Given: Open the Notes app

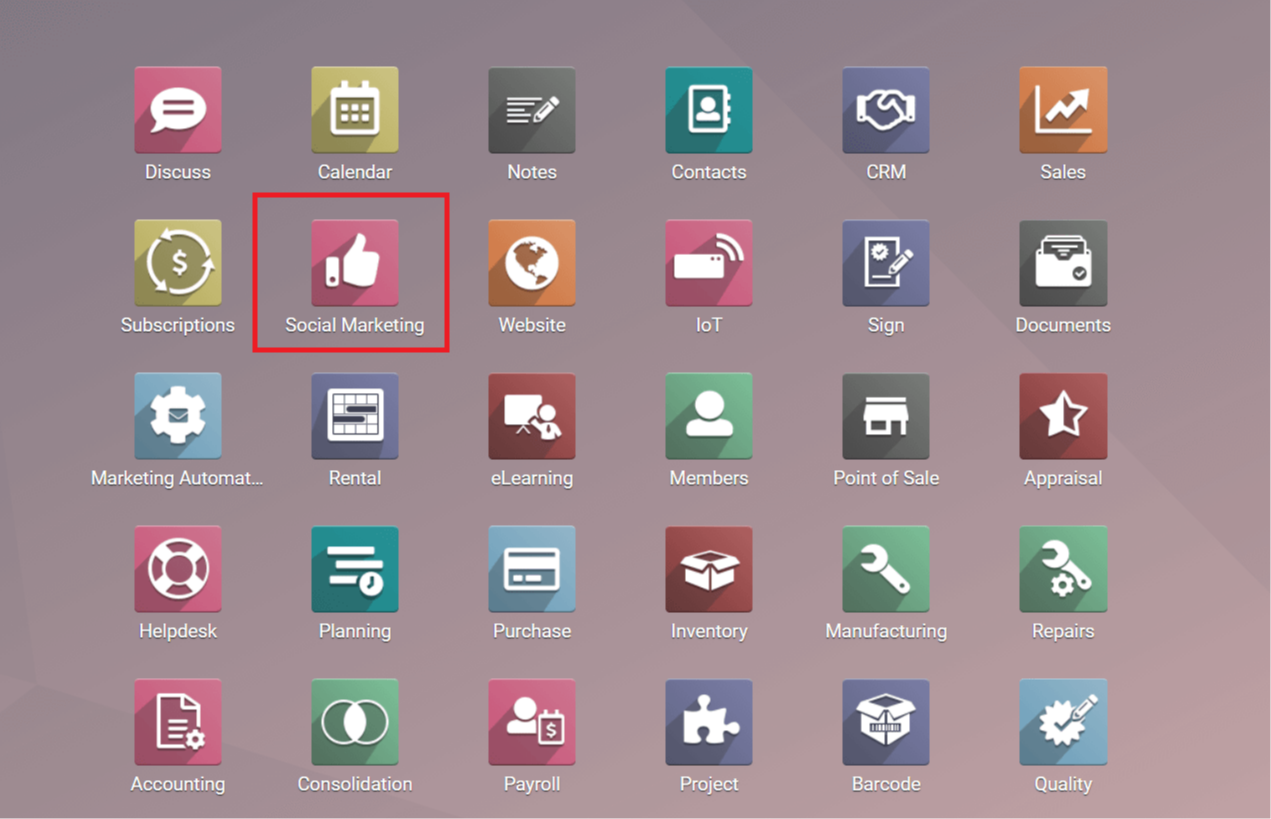Looking at the screenshot, I should (532, 110).
